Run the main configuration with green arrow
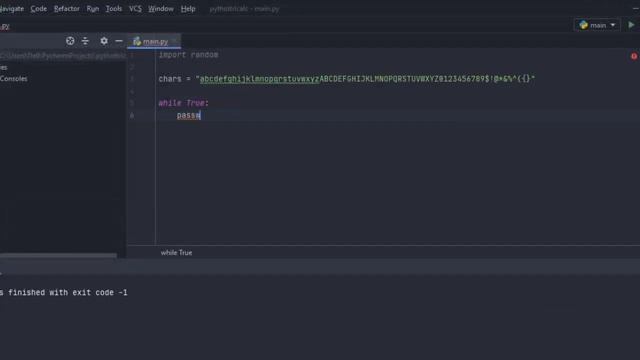 point(631,25)
